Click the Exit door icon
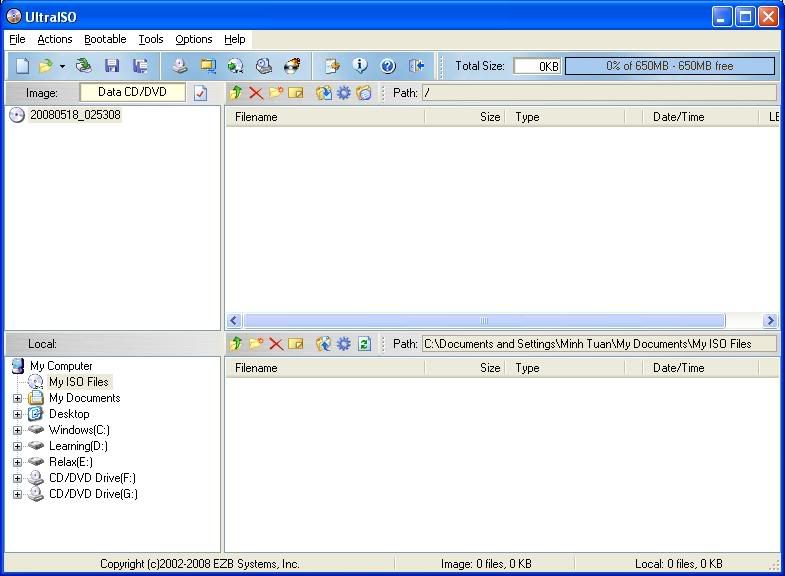The width and height of the screenshot is (785, 576). pos(417,66)
